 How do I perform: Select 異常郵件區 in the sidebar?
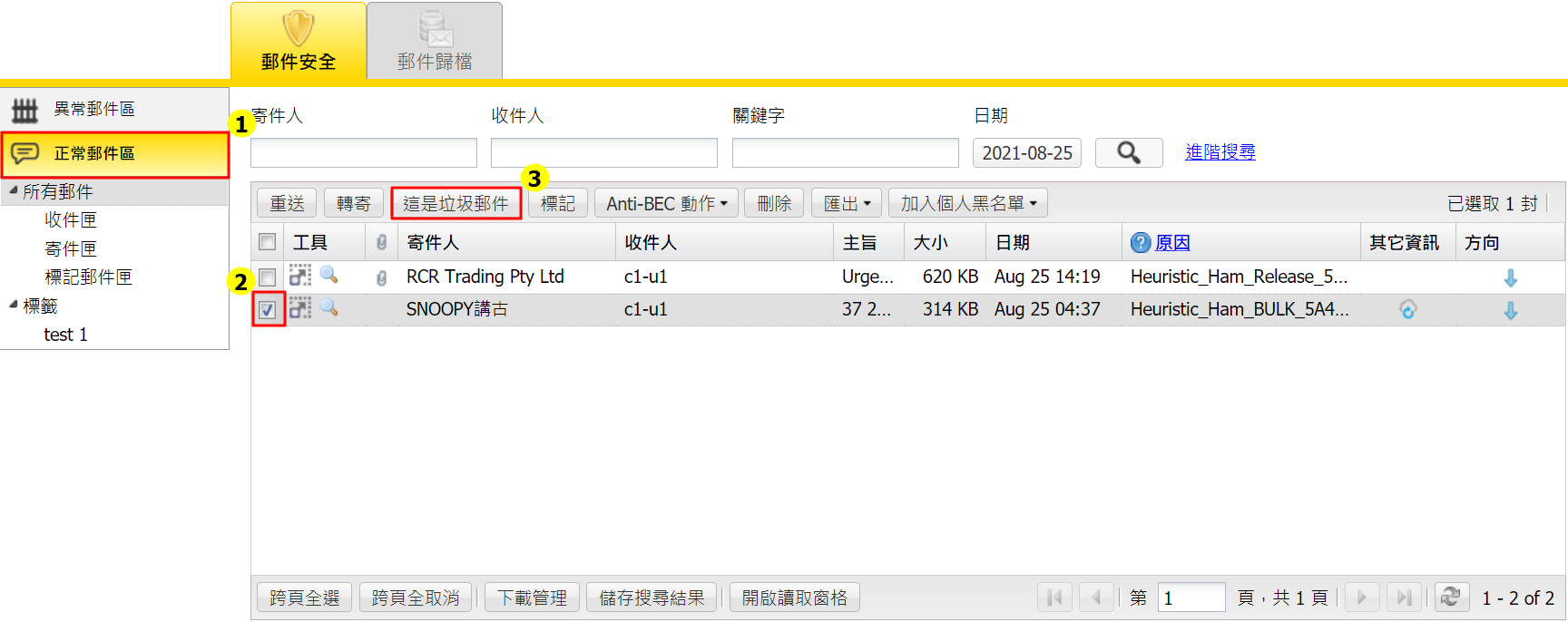pyautogui.click(x=94, y=110)
